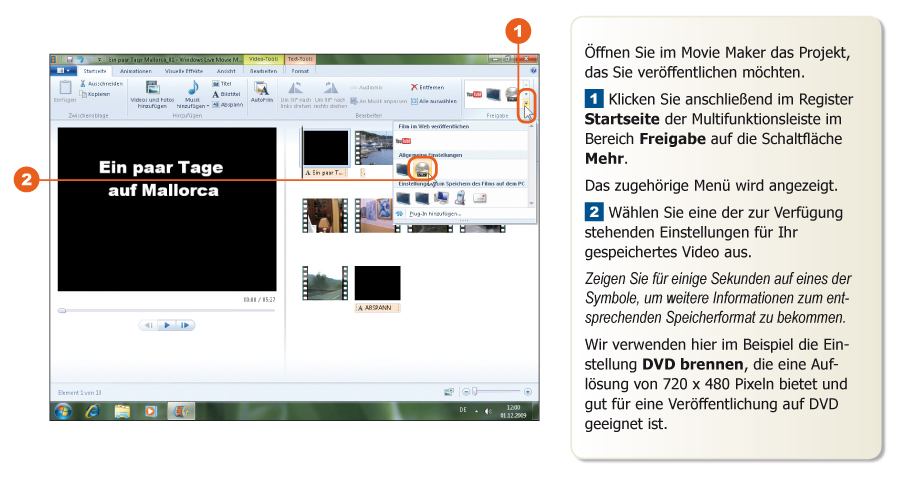Add a Titel from the ribbon

[x=227, y=84]
